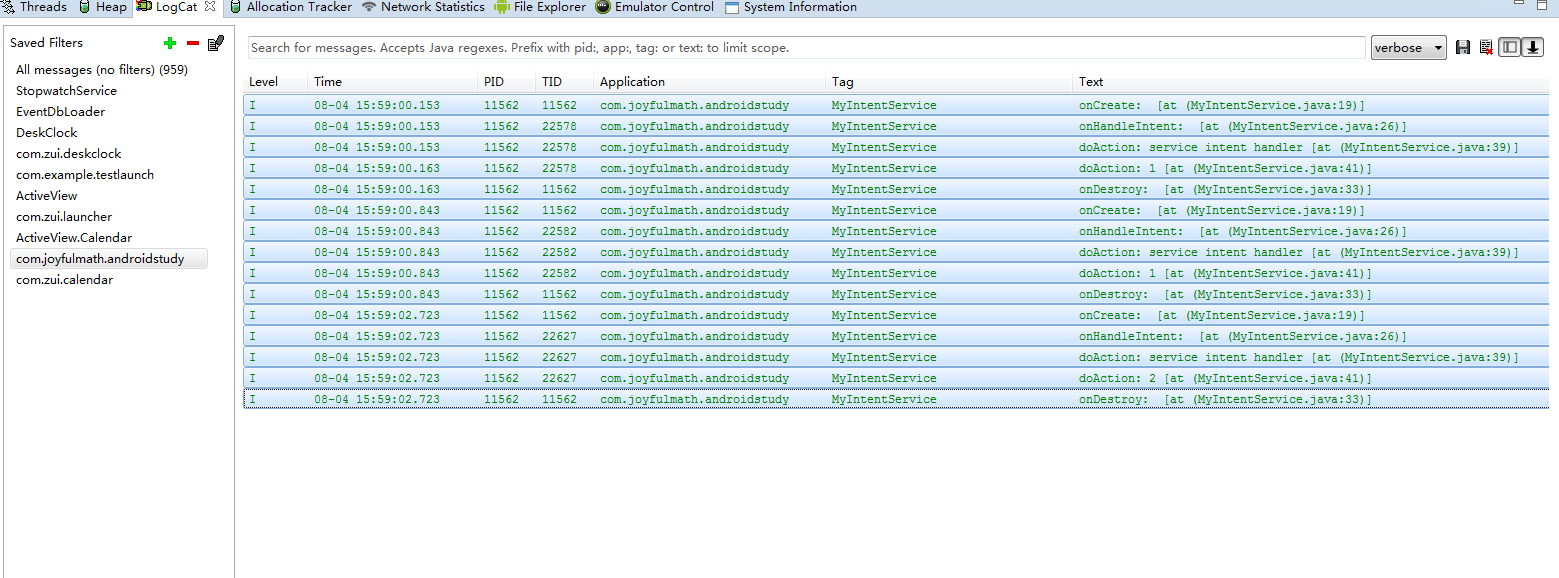Select the ActiveView filter
This screenshot has width=1559, height=578.
click(46, 196)
